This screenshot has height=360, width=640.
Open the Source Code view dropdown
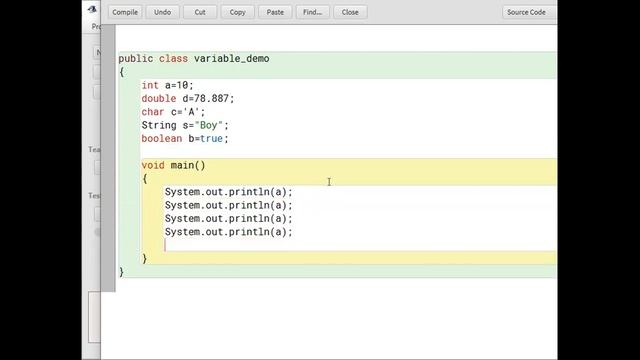529,12
